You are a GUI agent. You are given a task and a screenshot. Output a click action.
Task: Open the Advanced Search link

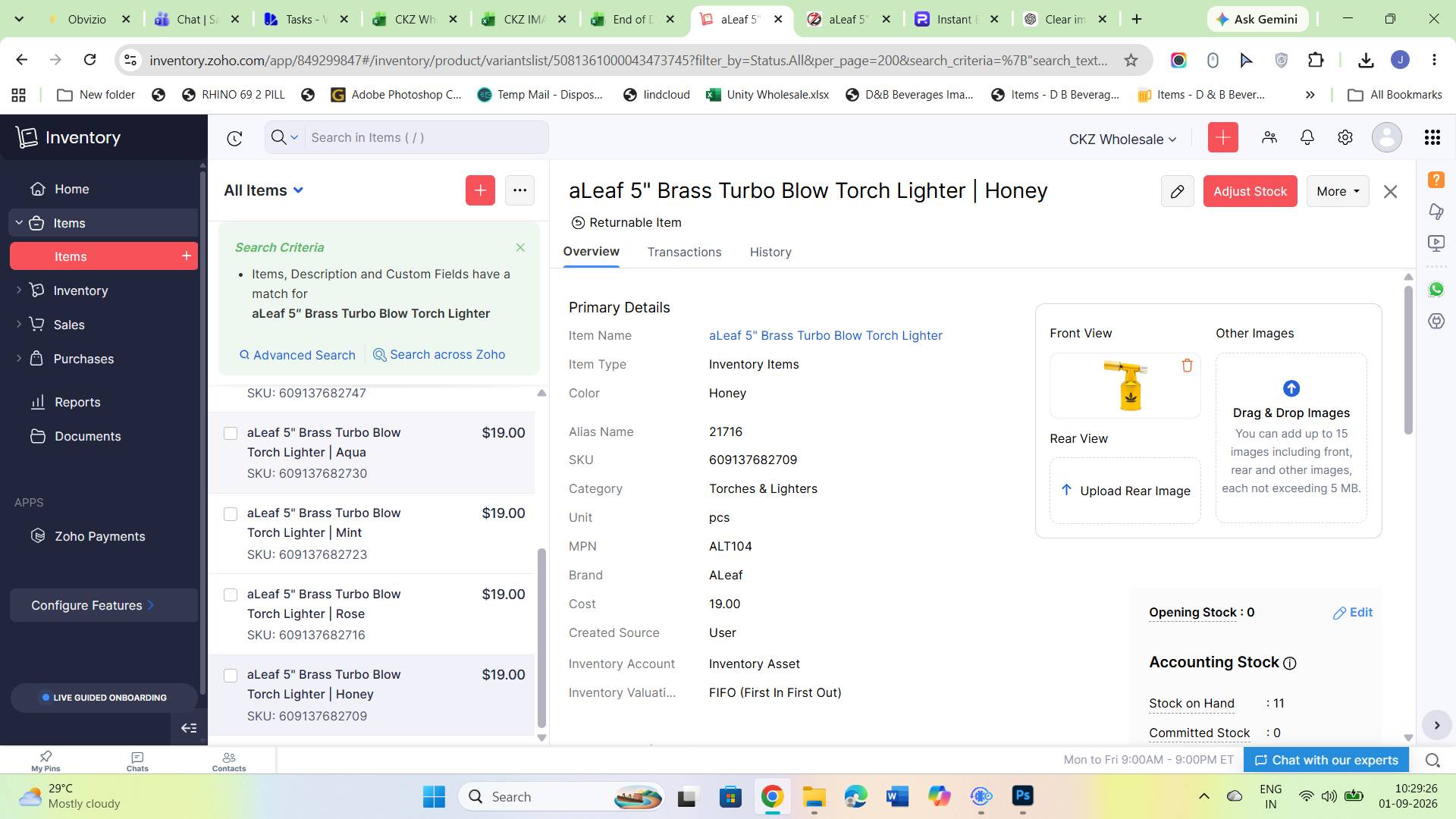pos(297,355)
